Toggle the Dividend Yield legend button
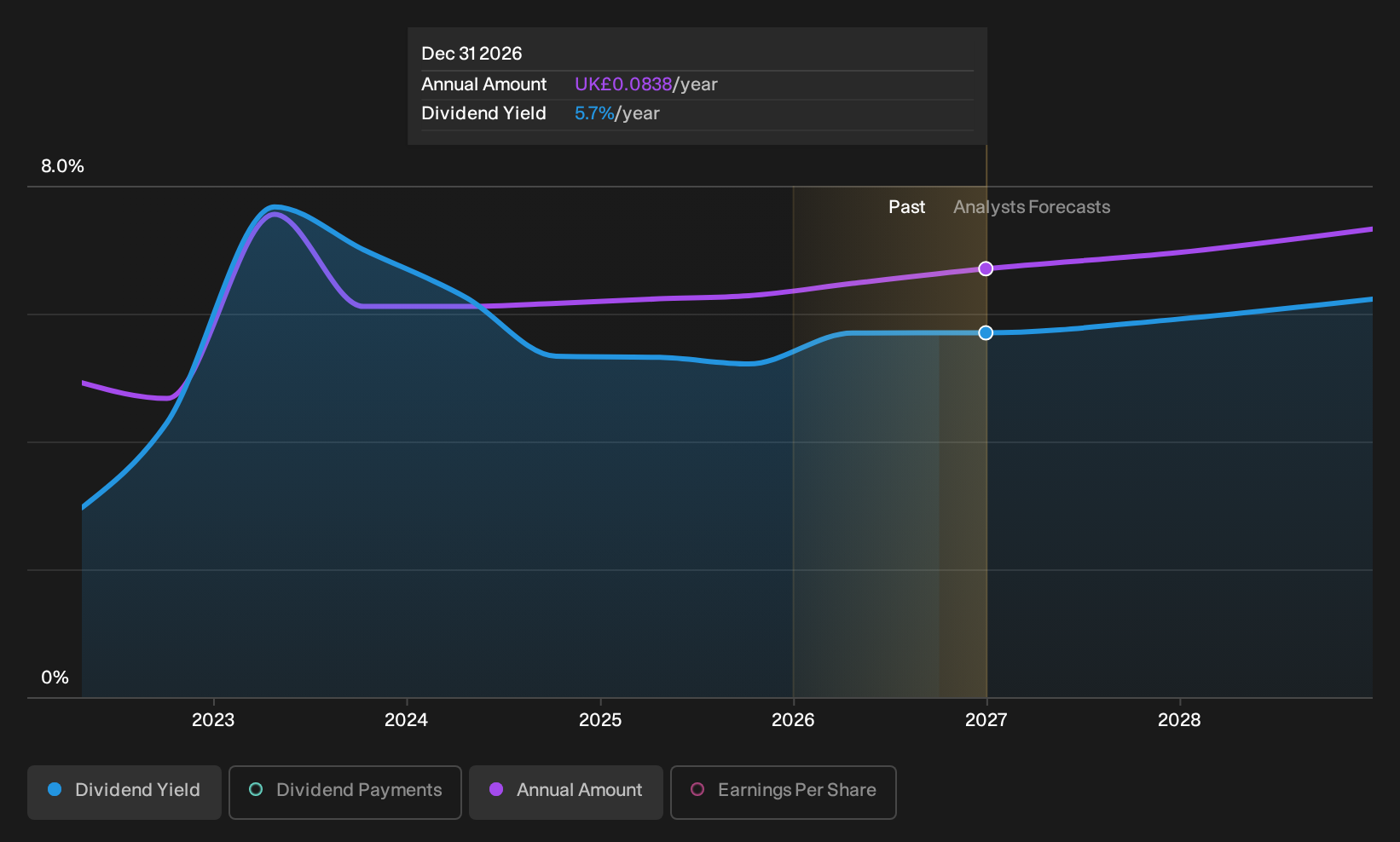This screenshot has height=842, width=1400. point(124,792)
